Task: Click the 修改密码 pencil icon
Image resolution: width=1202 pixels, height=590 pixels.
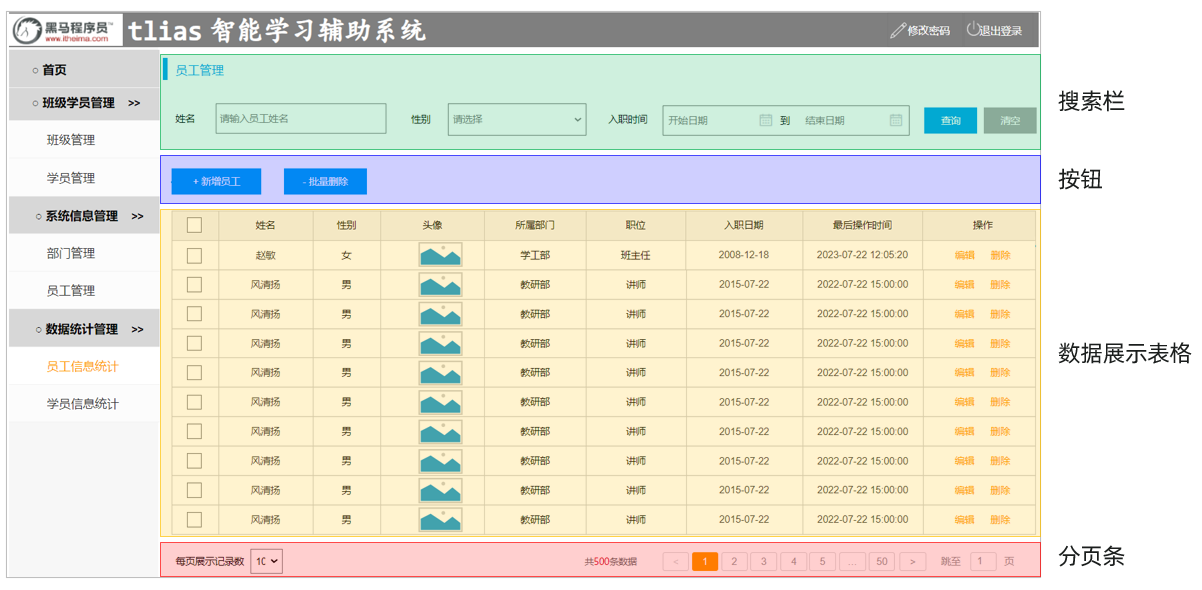Action: [897, 31]
